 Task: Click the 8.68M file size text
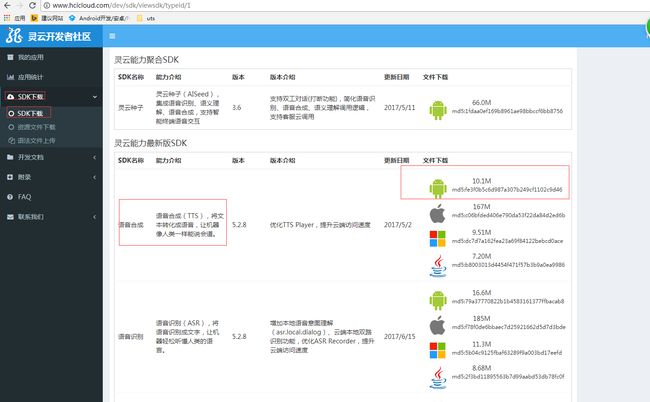tap(481, 368)
